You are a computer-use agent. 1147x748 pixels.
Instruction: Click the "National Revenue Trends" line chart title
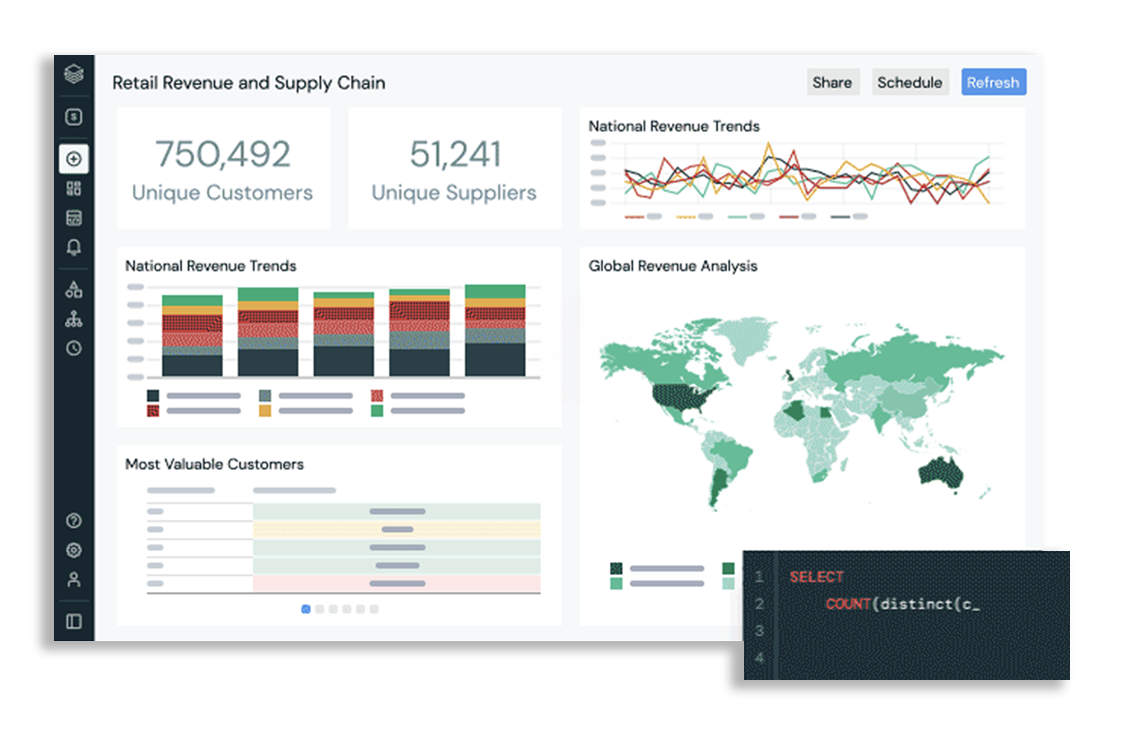click(674, 126)
